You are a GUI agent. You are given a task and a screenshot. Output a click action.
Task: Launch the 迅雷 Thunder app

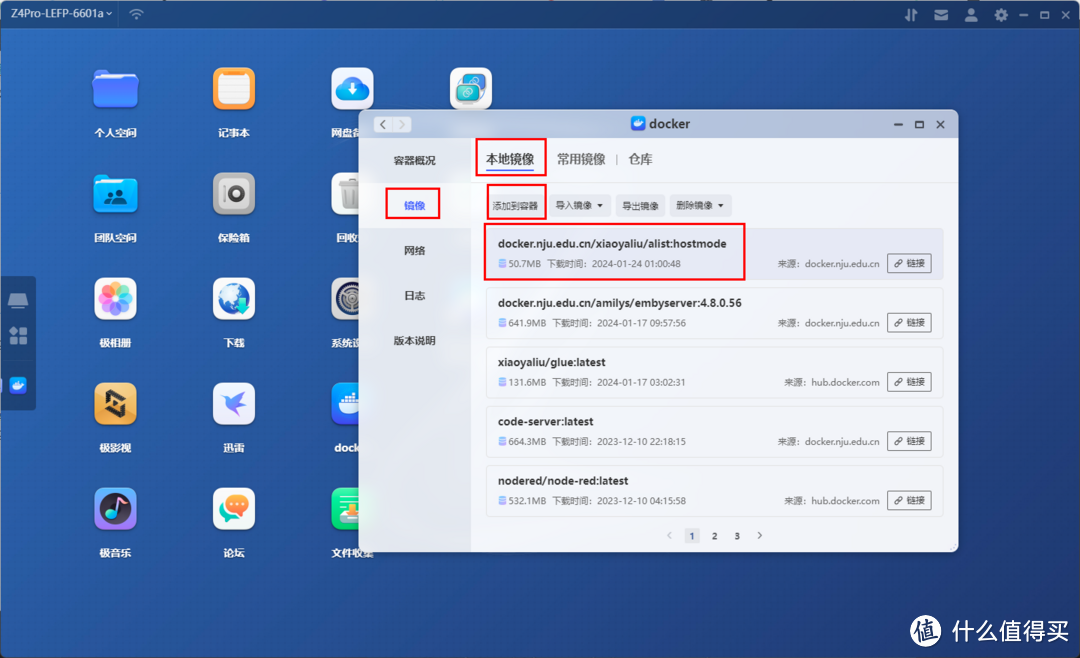click(x=233, y=404)
